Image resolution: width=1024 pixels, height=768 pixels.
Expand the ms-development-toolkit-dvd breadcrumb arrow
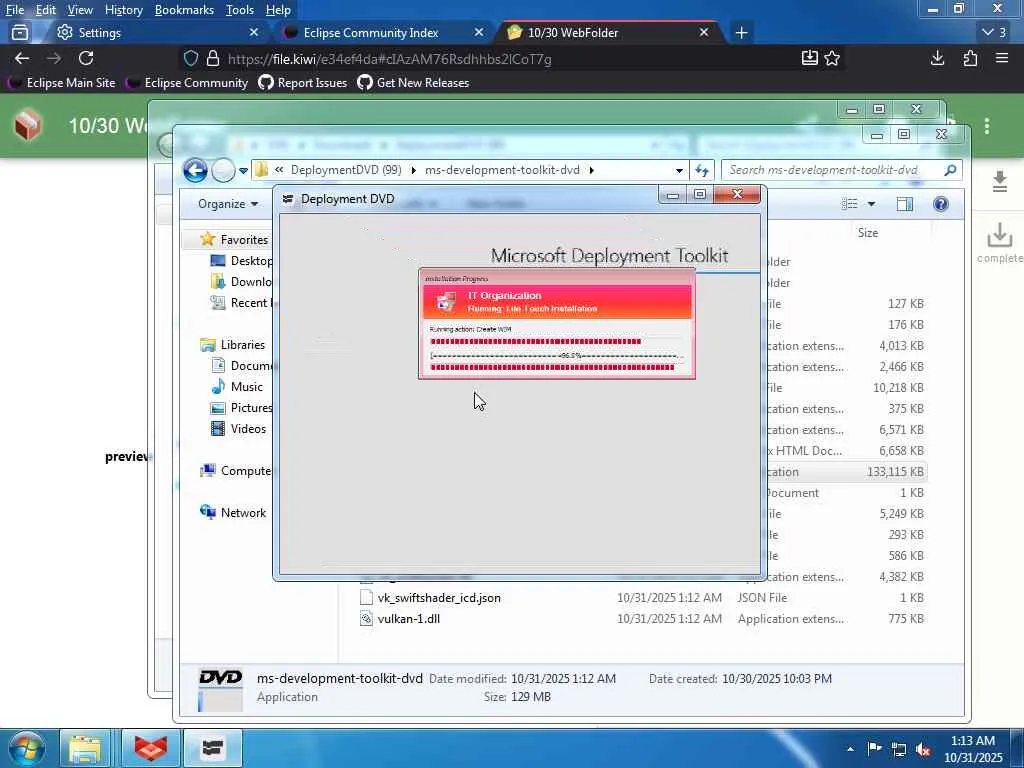click(592, 170)
